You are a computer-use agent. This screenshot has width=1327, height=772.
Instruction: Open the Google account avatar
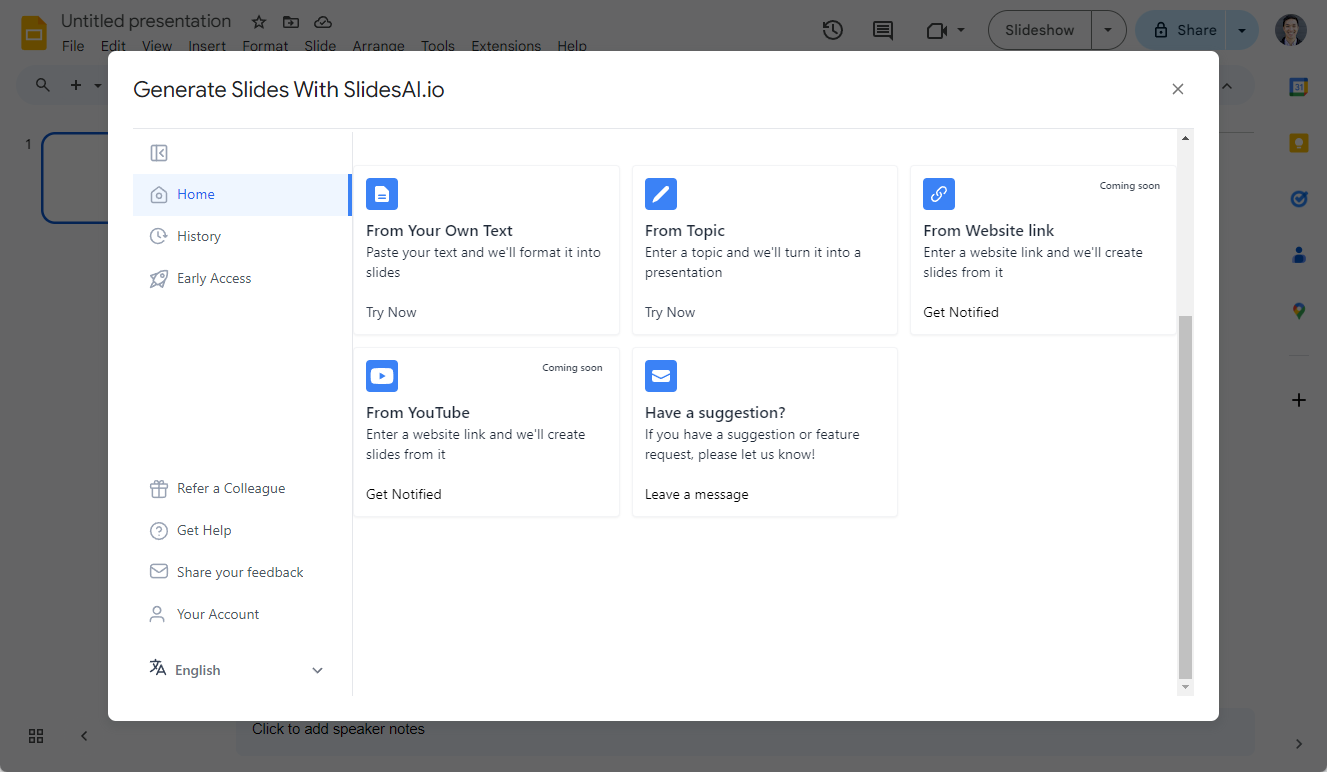[x=1291, y=30]
